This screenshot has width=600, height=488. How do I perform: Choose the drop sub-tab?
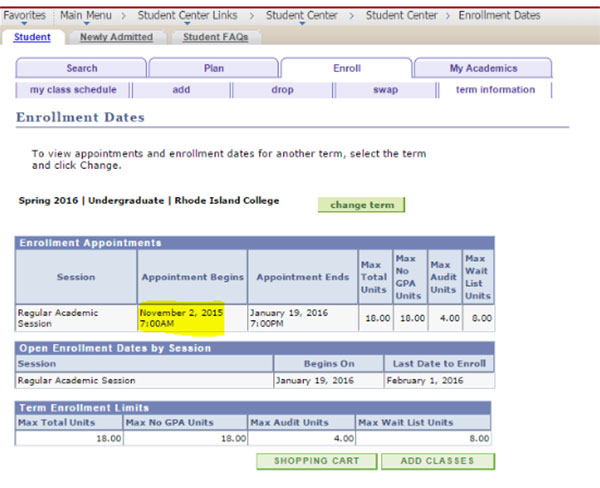282,90
